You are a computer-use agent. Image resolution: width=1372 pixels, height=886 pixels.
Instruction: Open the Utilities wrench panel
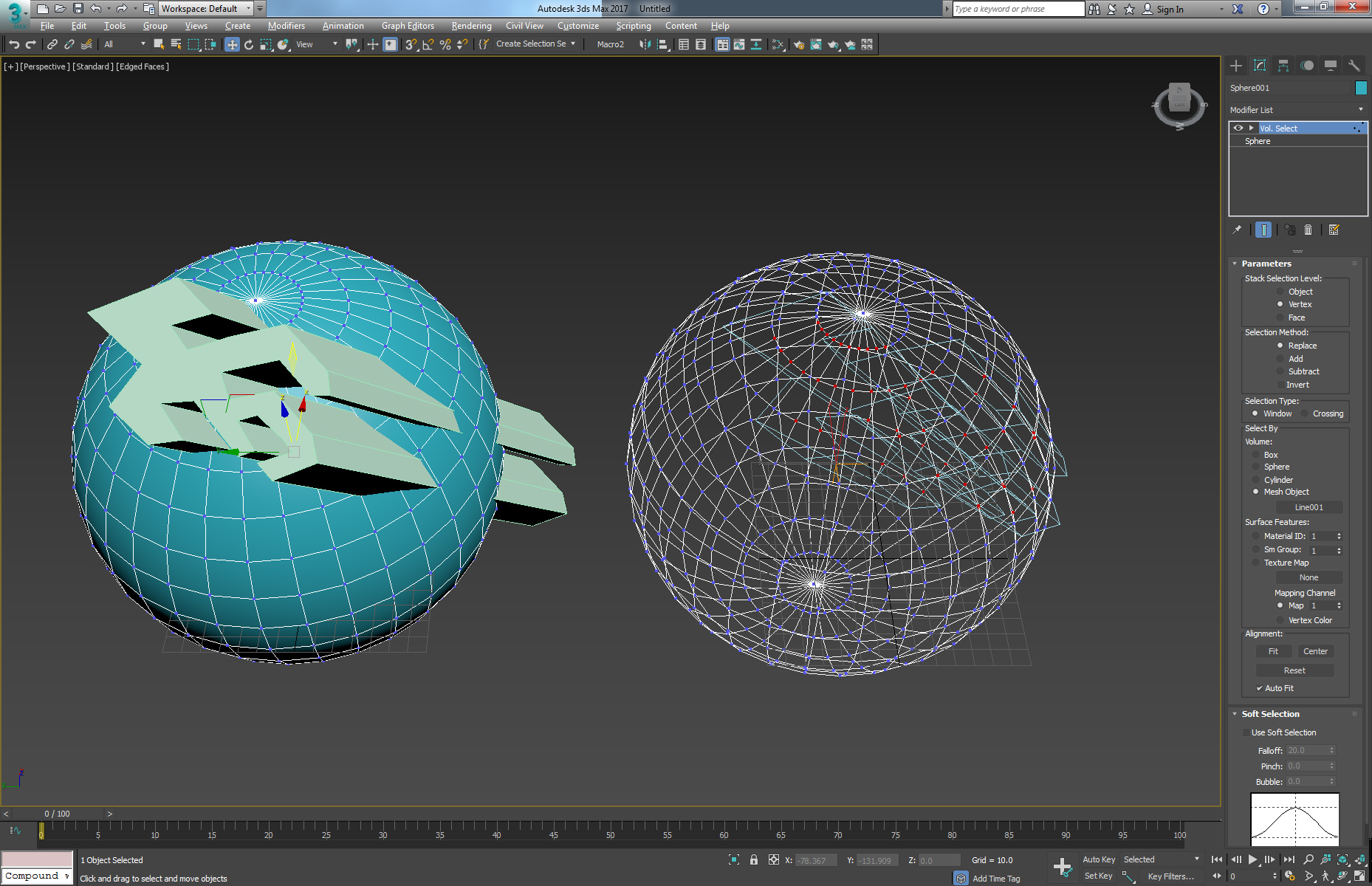click(1354, 66)
